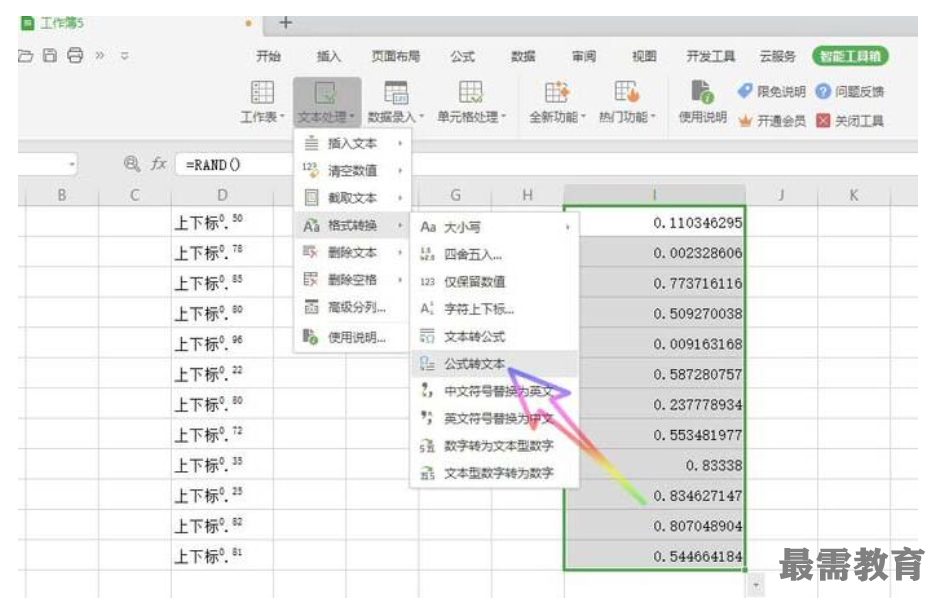Select the 工作簿5 document tab
Viewport: 931px width, 604px height.
pos(140,23)
